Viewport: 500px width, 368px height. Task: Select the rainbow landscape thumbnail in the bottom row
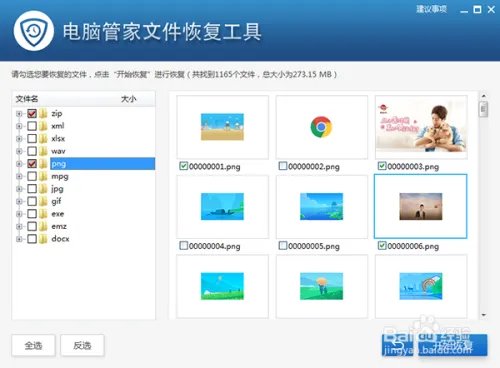point(421,286)
